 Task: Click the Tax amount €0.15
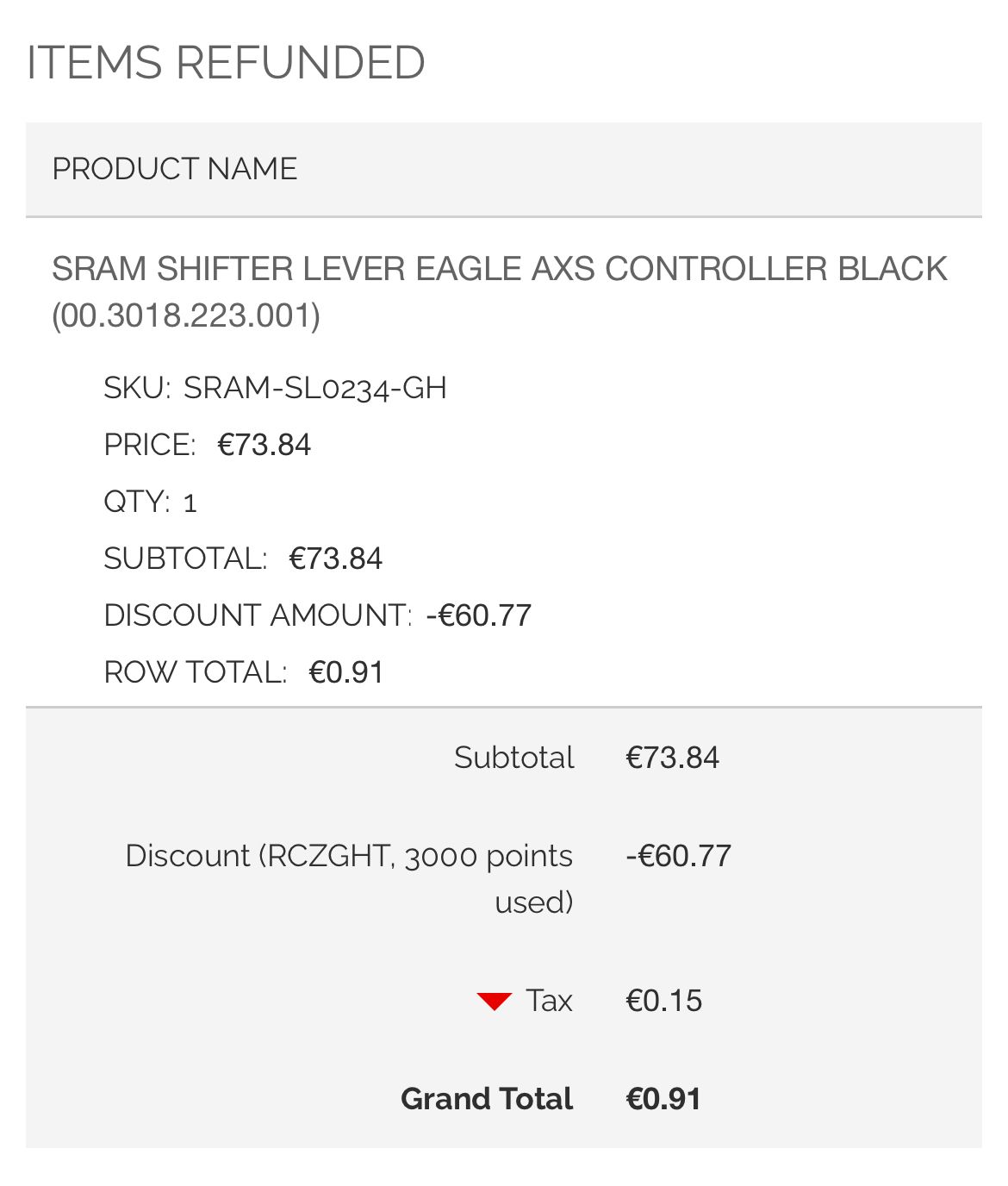pyautogui.click(x=663, y=1001)
